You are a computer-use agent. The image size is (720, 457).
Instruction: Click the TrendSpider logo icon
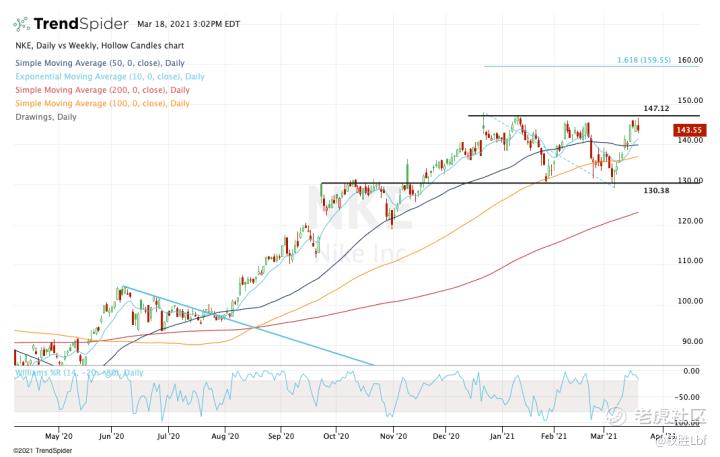pyautogui.click(x=22, y=24)
